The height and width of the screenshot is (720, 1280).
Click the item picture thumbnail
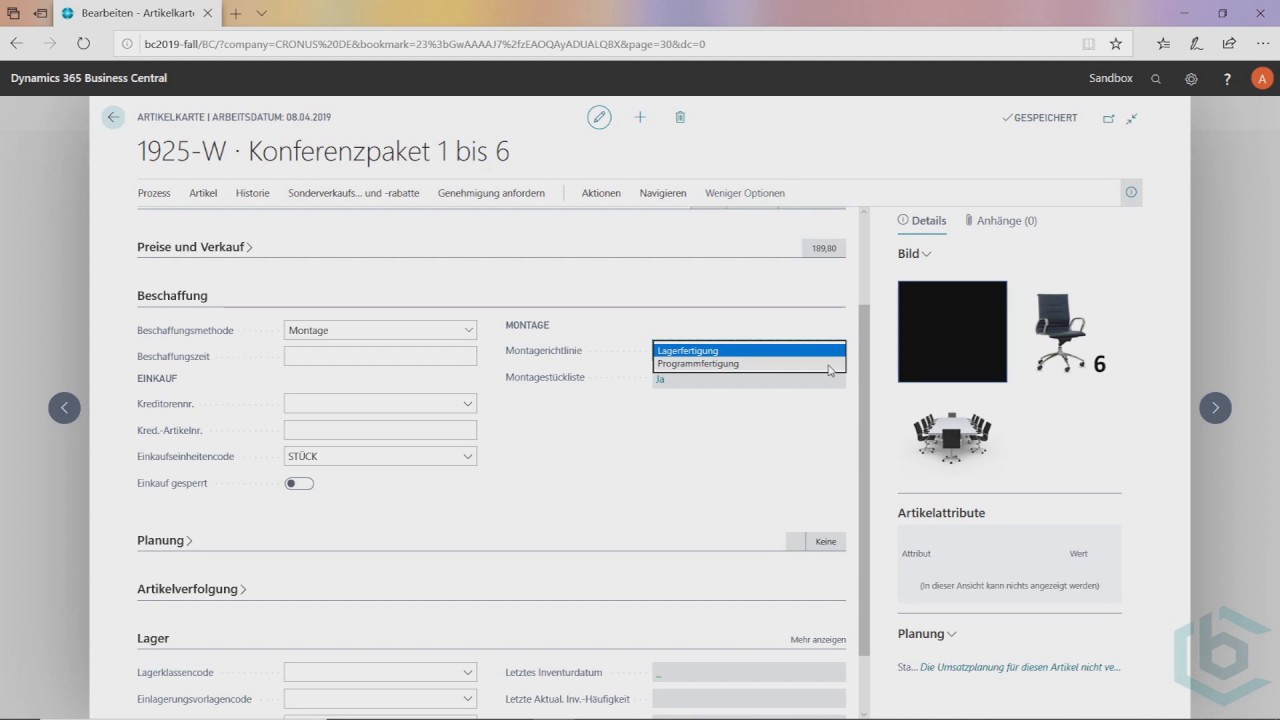pyautogui.click(x=952, y=331)
